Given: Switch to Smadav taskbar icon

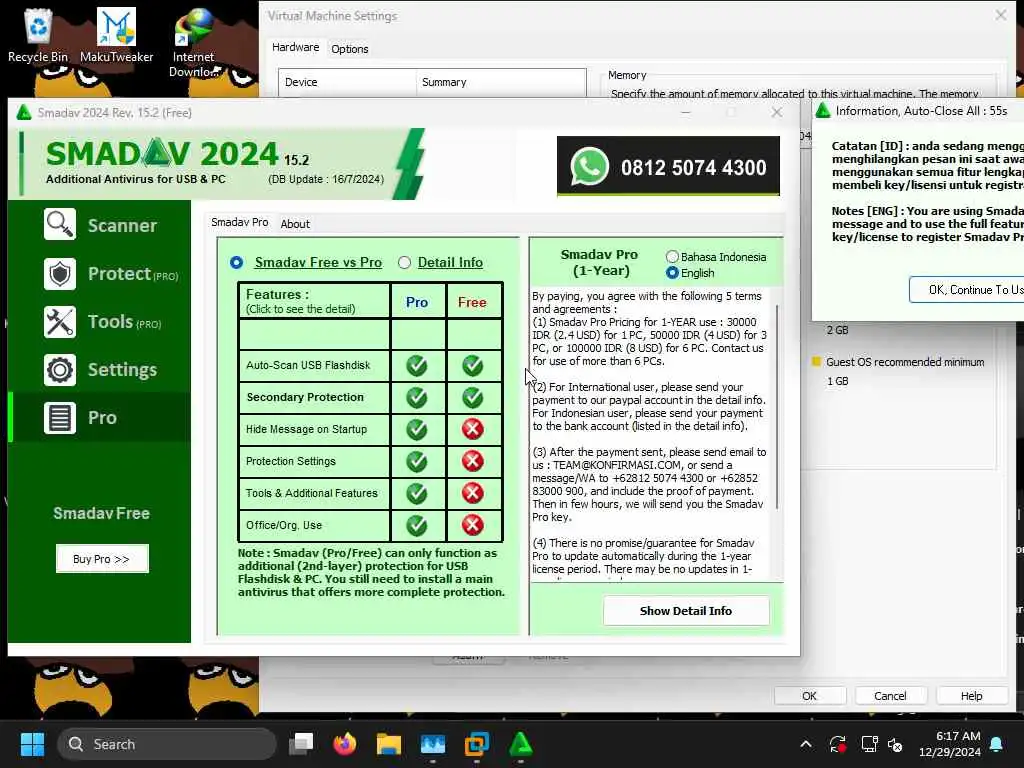Looking at the screenshot, I should pos(520,744).
